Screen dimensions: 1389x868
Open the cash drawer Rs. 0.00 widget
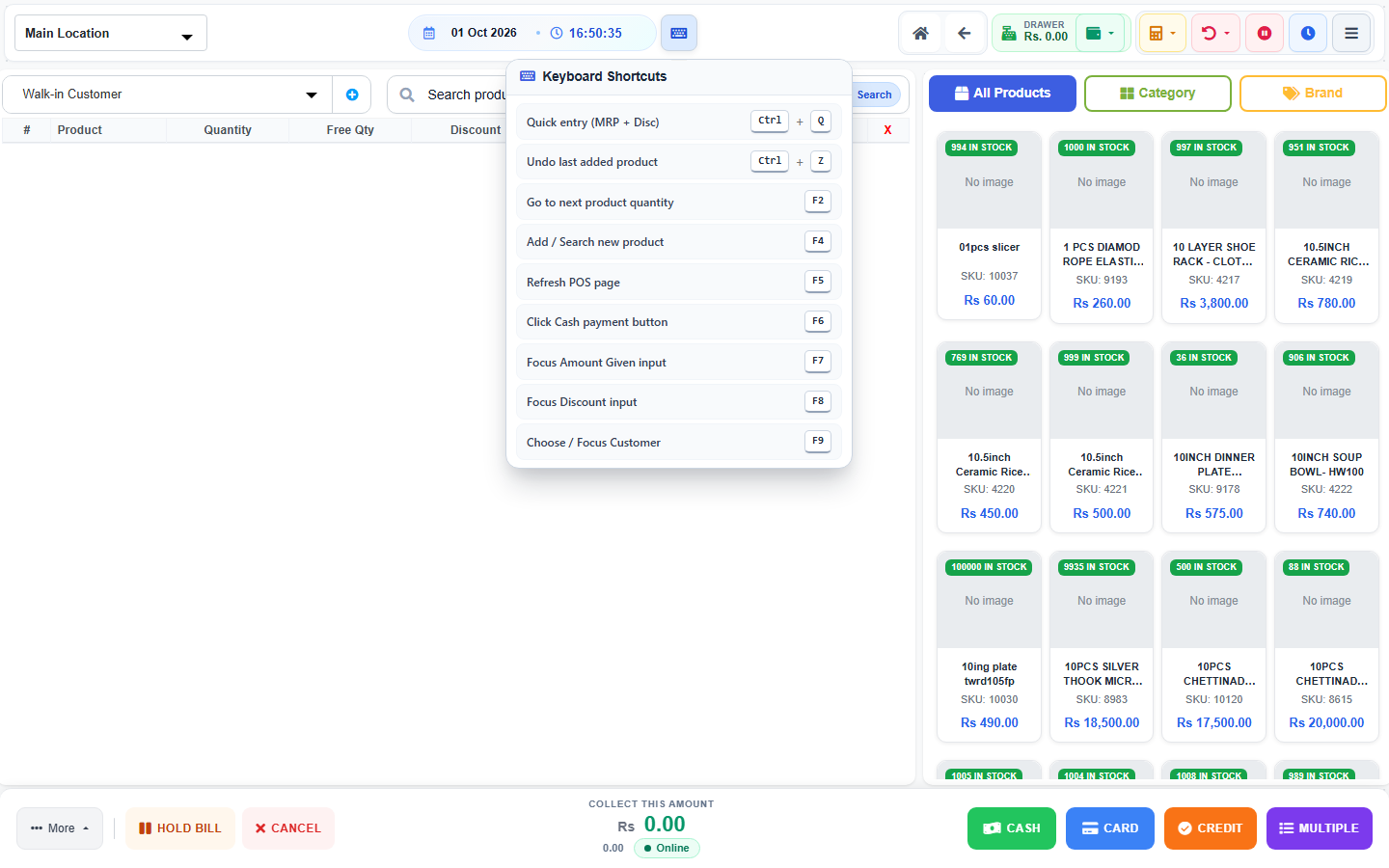point(1033,33)
